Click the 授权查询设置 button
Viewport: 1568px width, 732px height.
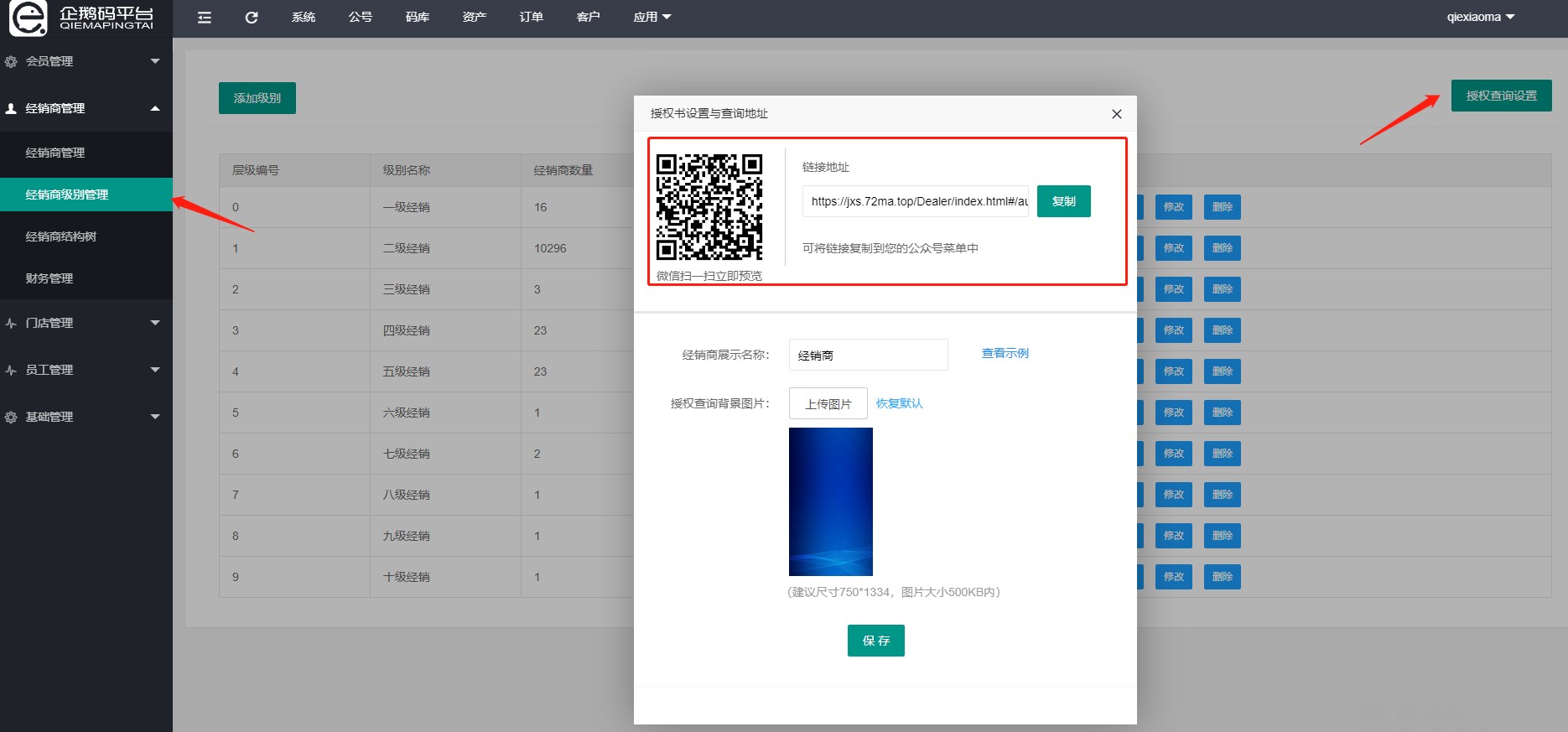pyautogui.click(x=1502, y=96)
